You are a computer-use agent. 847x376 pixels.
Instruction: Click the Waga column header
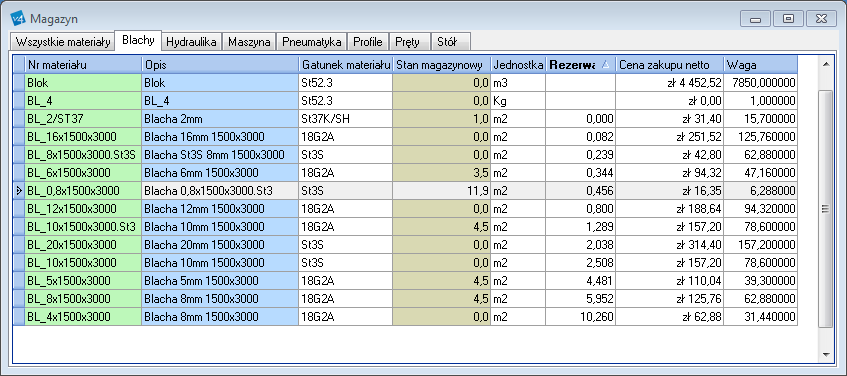761,65
